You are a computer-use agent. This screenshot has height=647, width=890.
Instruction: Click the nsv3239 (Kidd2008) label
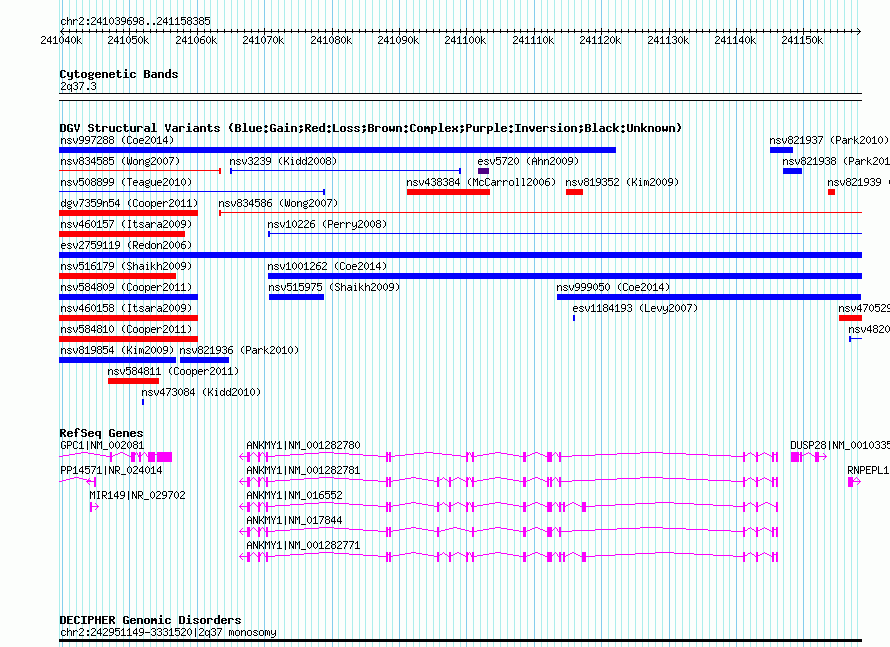[x=283, y=161]
